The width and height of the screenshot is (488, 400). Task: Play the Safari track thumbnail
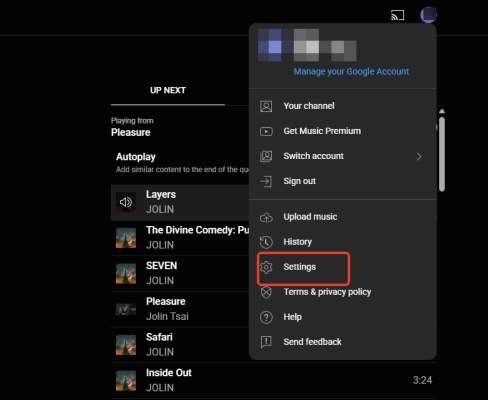[x=126, y=345]
